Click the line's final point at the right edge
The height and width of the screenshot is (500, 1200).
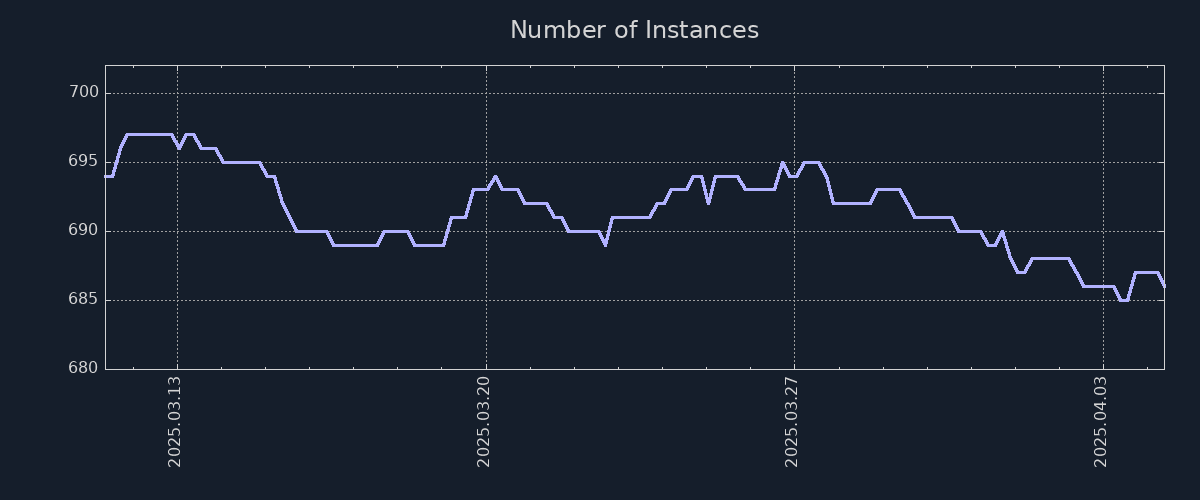pyautogui.click(x=1164, y=286)
